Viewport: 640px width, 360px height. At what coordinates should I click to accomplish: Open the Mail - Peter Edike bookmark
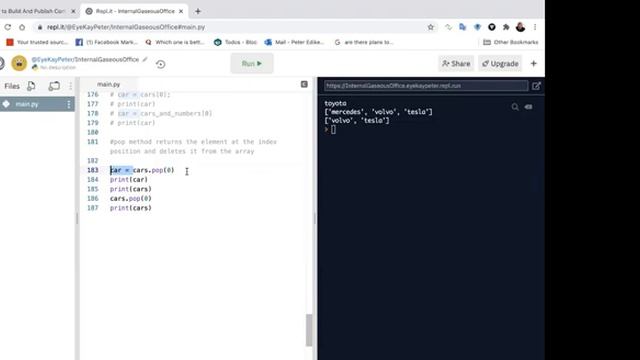click(x=294, y=42)
